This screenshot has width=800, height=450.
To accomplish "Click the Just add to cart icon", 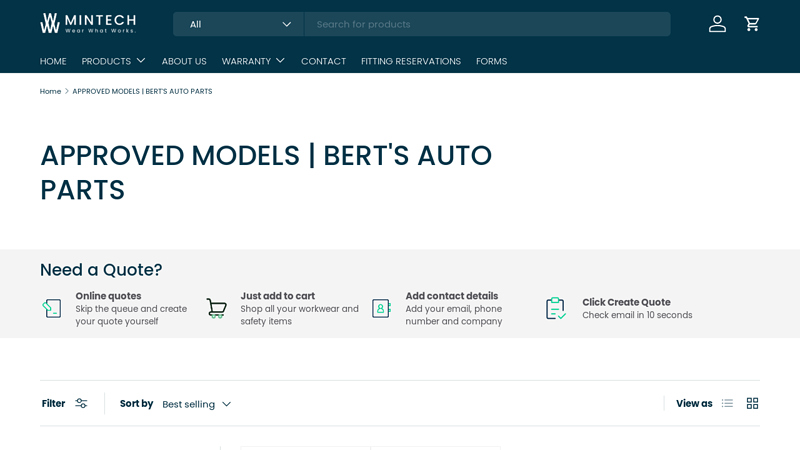I will pyautogui.click(x=217, y=309).
